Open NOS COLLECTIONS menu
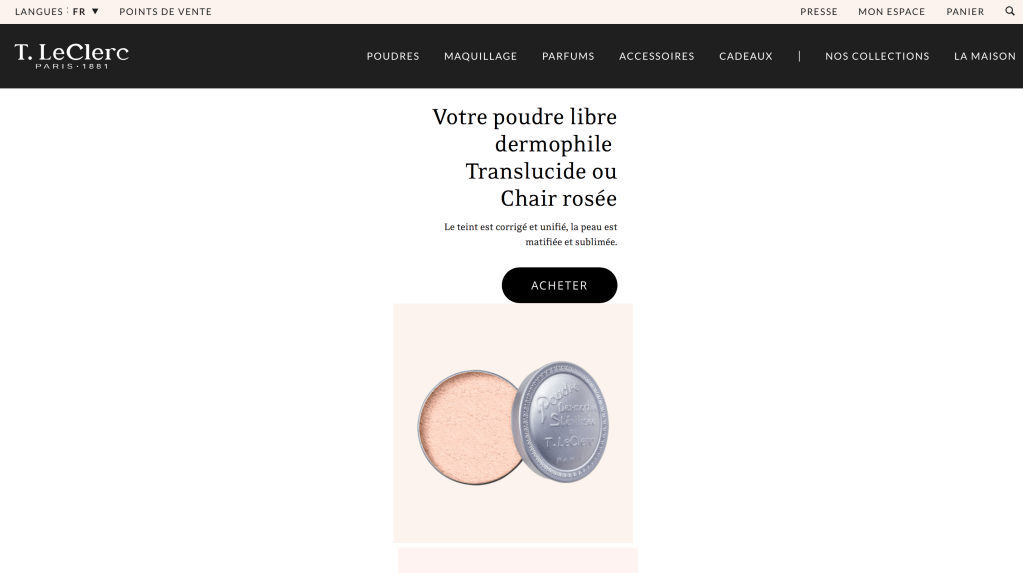The height and width of the screenshot is (573, 1023). click(x=877, y=56)
